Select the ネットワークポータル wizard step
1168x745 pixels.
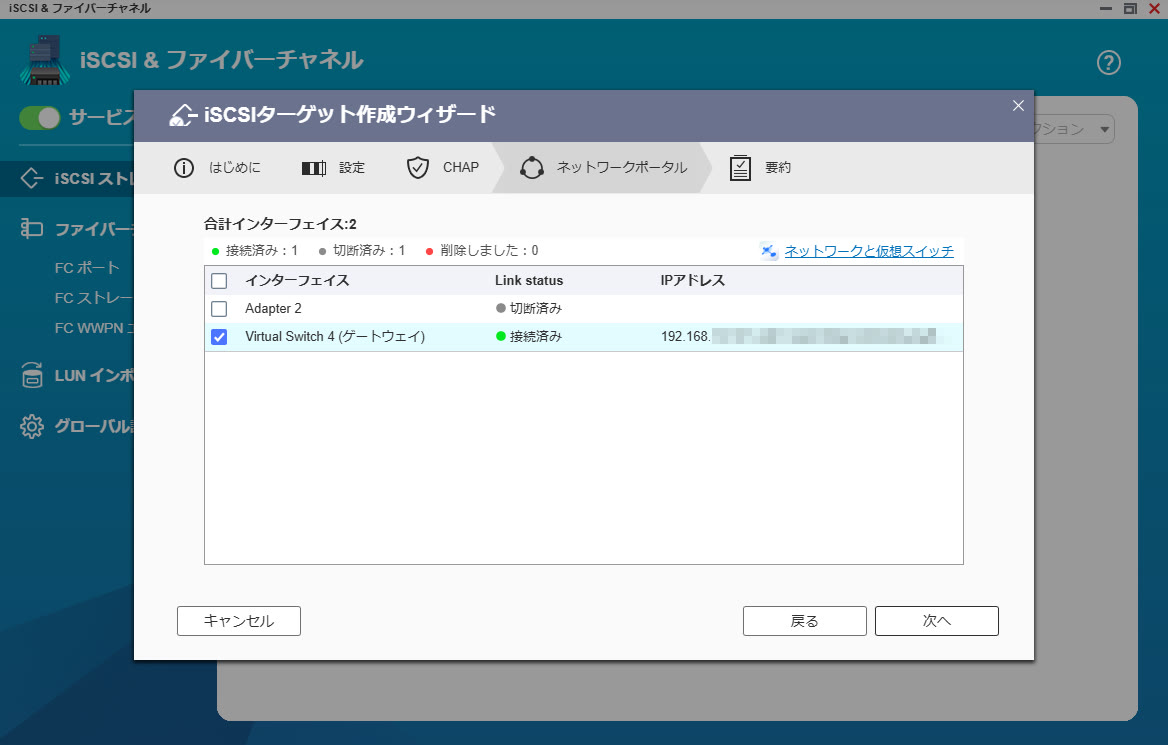click(622, 168)
